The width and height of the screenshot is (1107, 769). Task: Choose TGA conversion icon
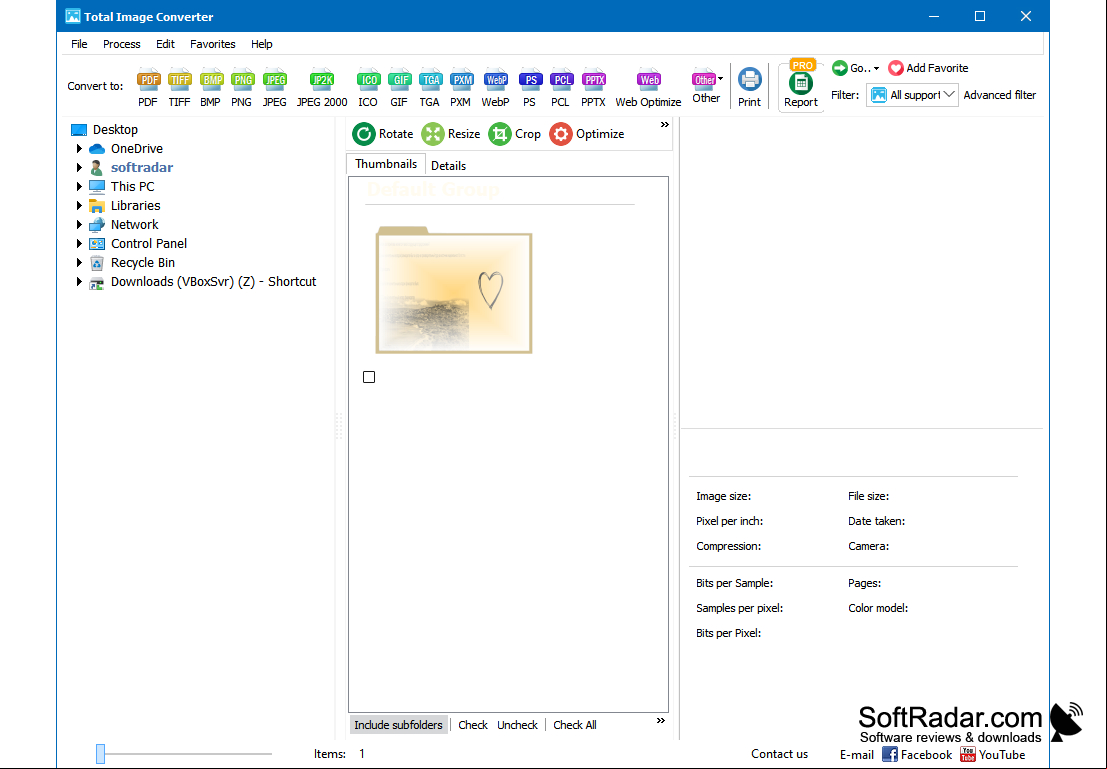coord(429,87)
